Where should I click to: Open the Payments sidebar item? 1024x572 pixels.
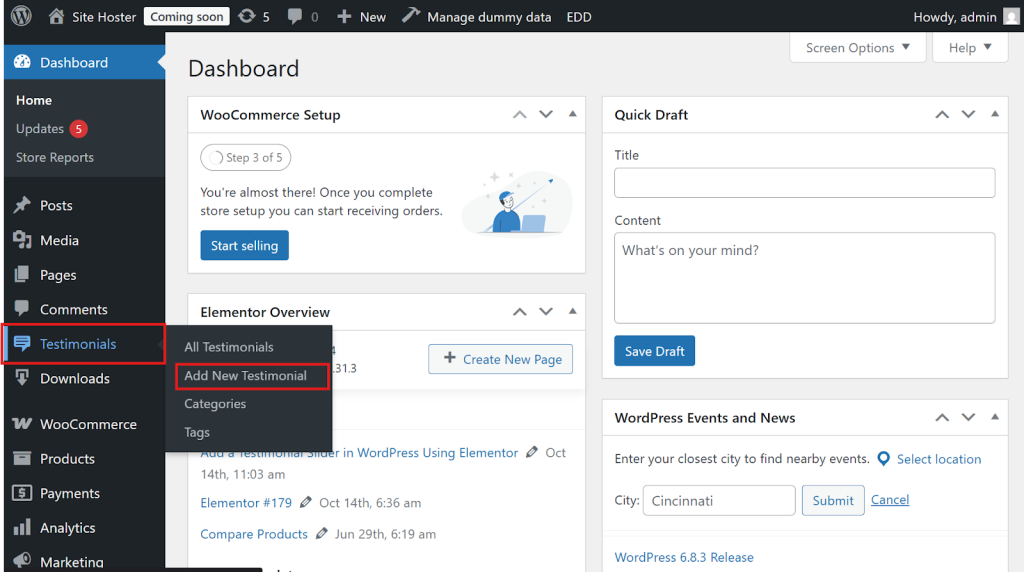click(69, 493)
